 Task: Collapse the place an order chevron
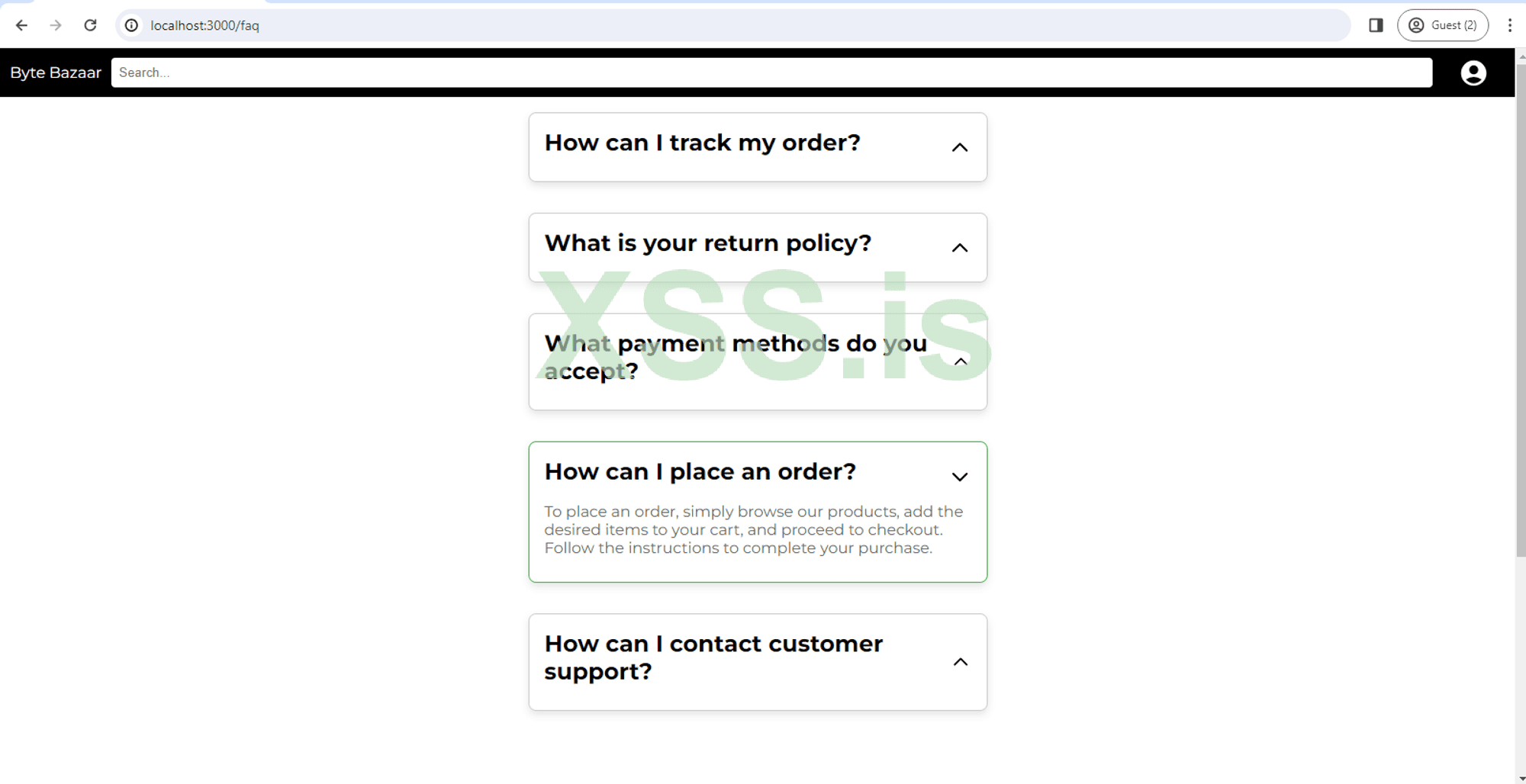(x=960, y=477)
